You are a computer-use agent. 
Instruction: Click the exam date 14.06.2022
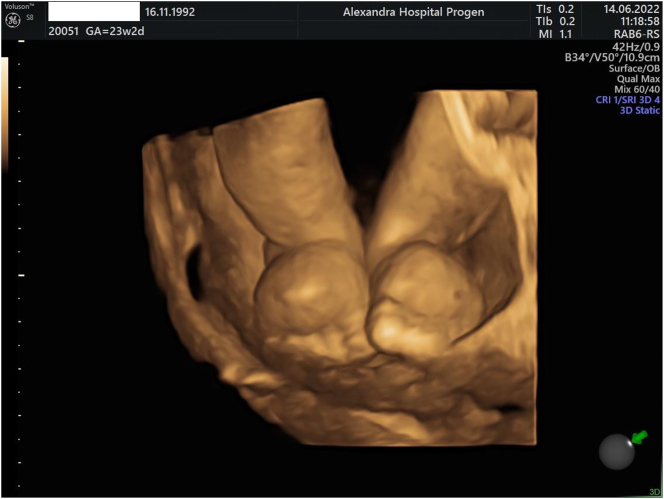[630, 8]
